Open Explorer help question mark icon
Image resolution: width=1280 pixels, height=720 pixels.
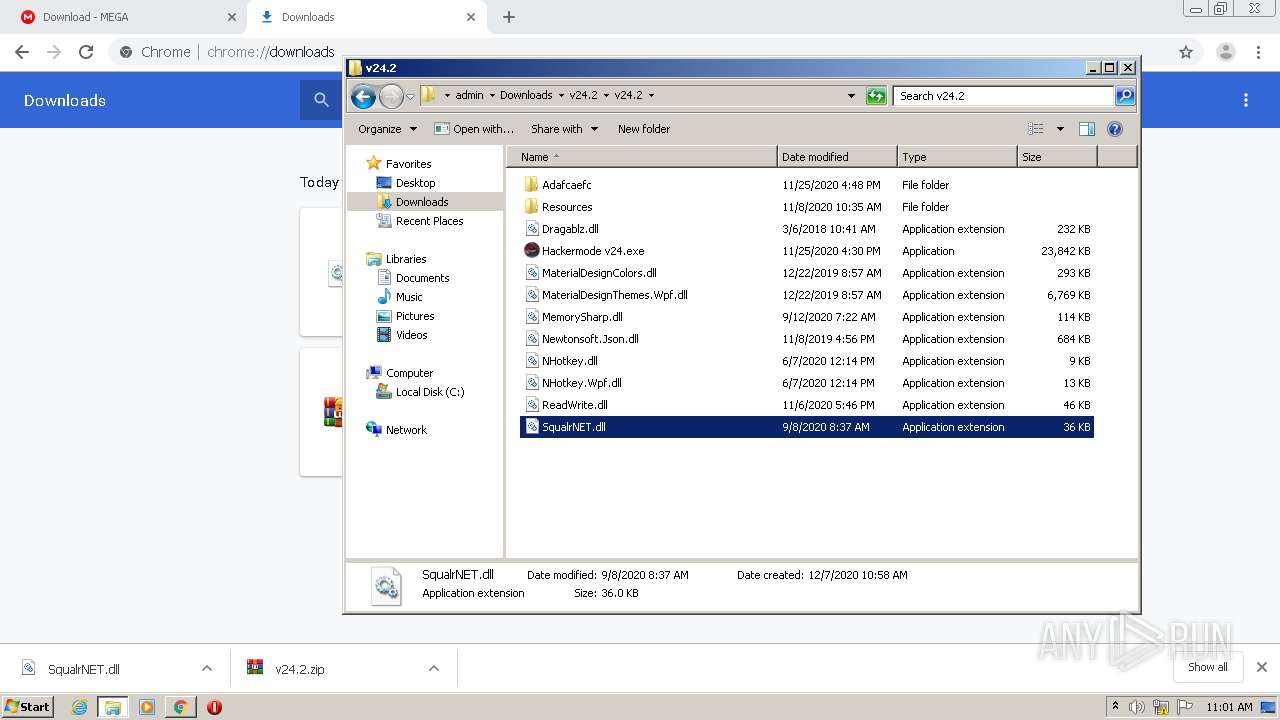click(1115, 129)
